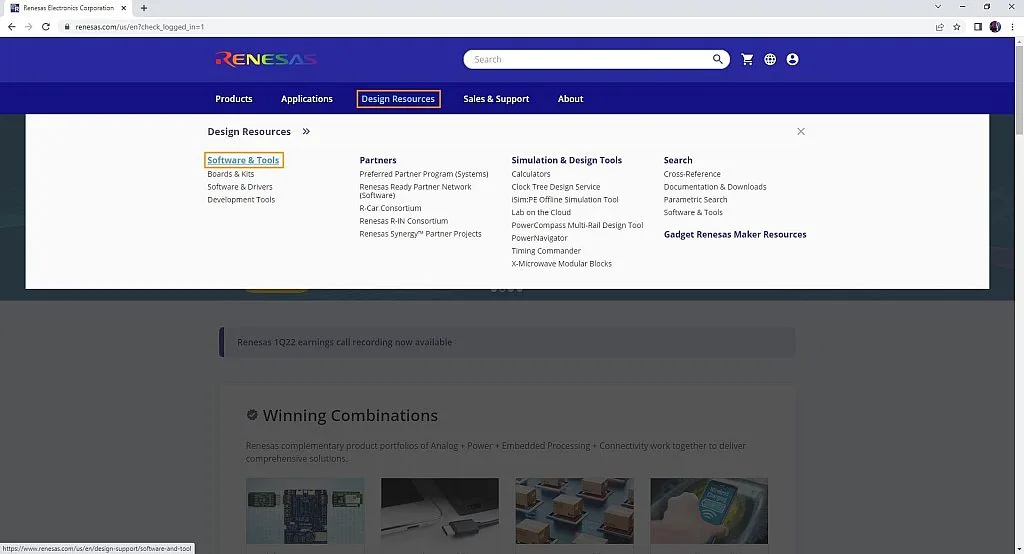1024x554 pixels.
Task: Click the Renesas logo
Action: click(x=266, y=59)
